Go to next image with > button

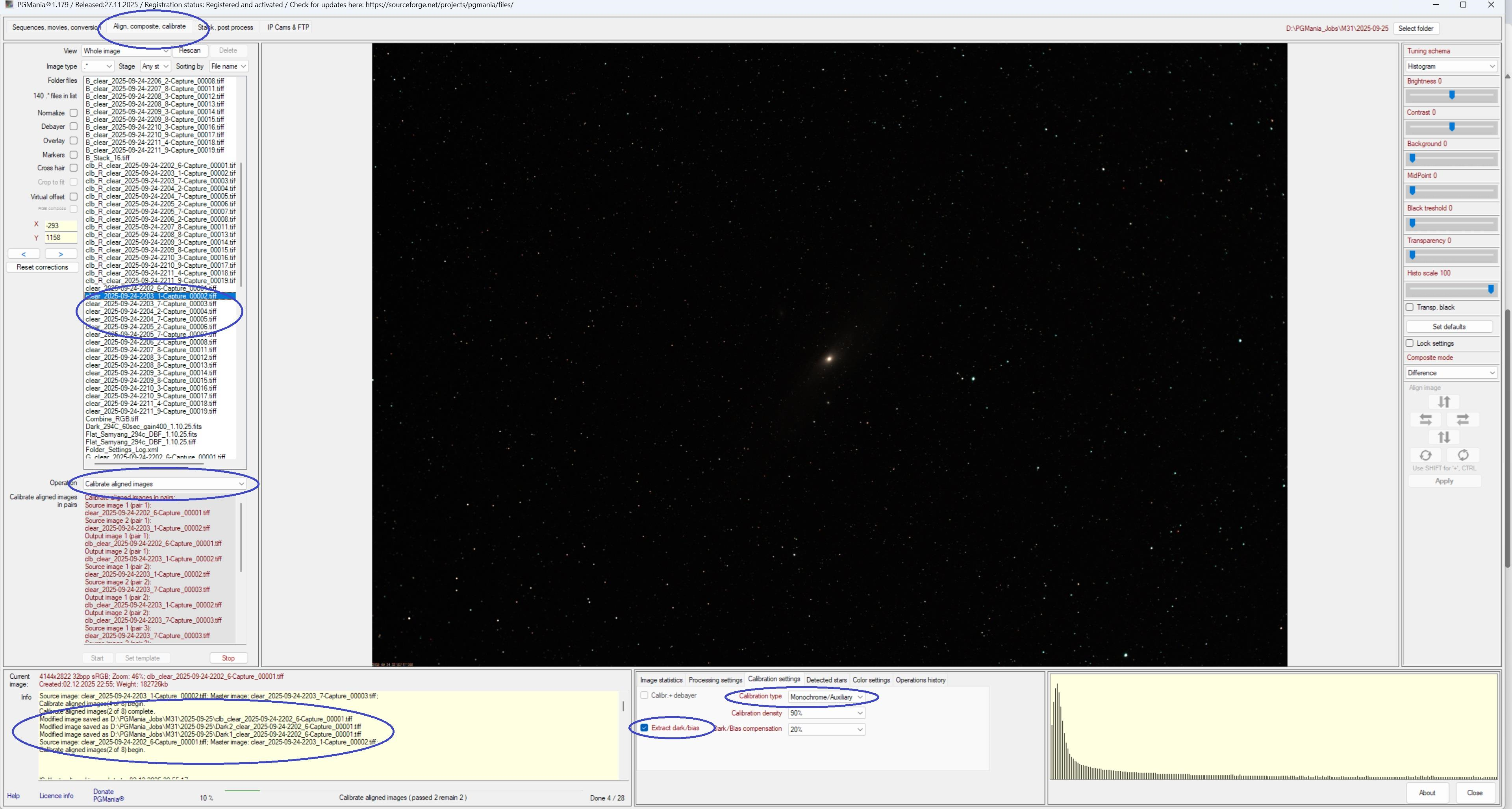point(61,254)
